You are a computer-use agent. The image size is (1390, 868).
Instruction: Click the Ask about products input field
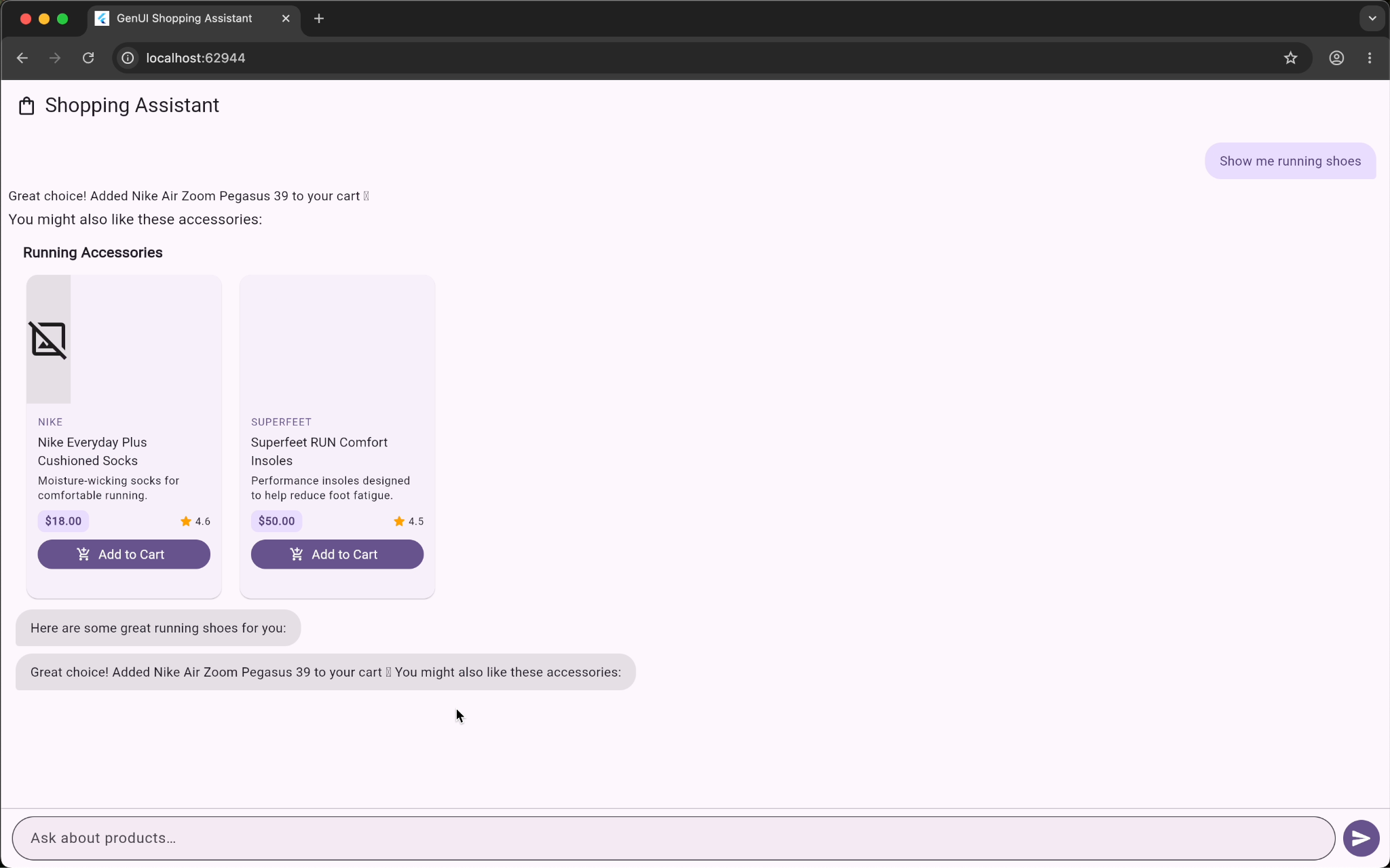click(x=673, y=838)
